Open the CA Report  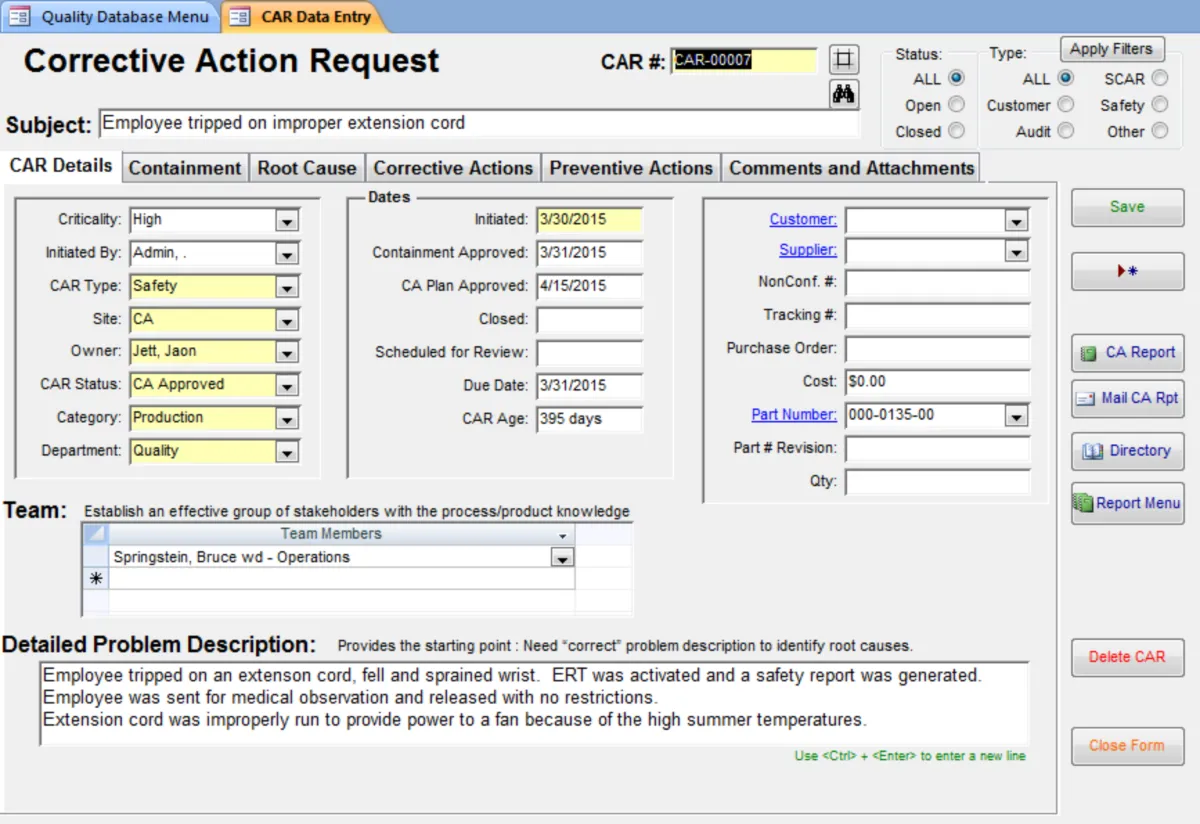pos(1127,352)
